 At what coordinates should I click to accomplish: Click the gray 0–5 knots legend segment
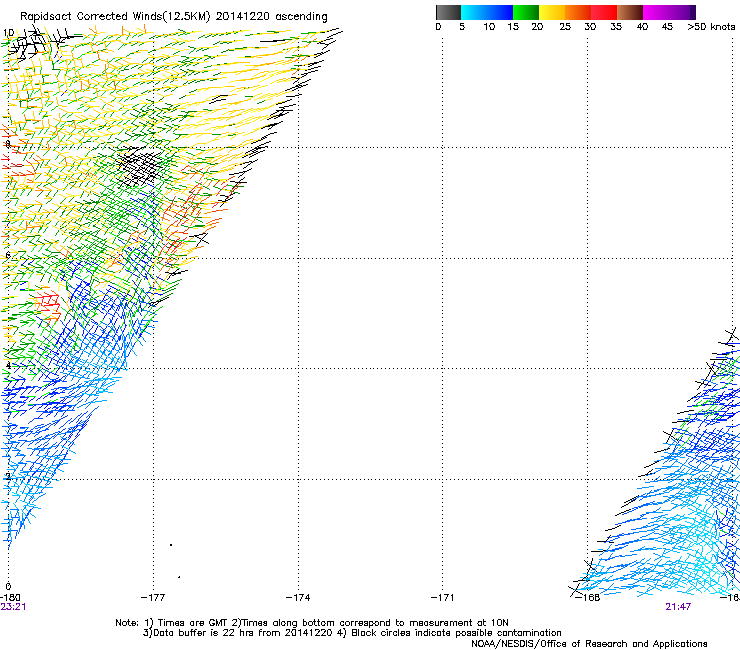click(448, 12)
